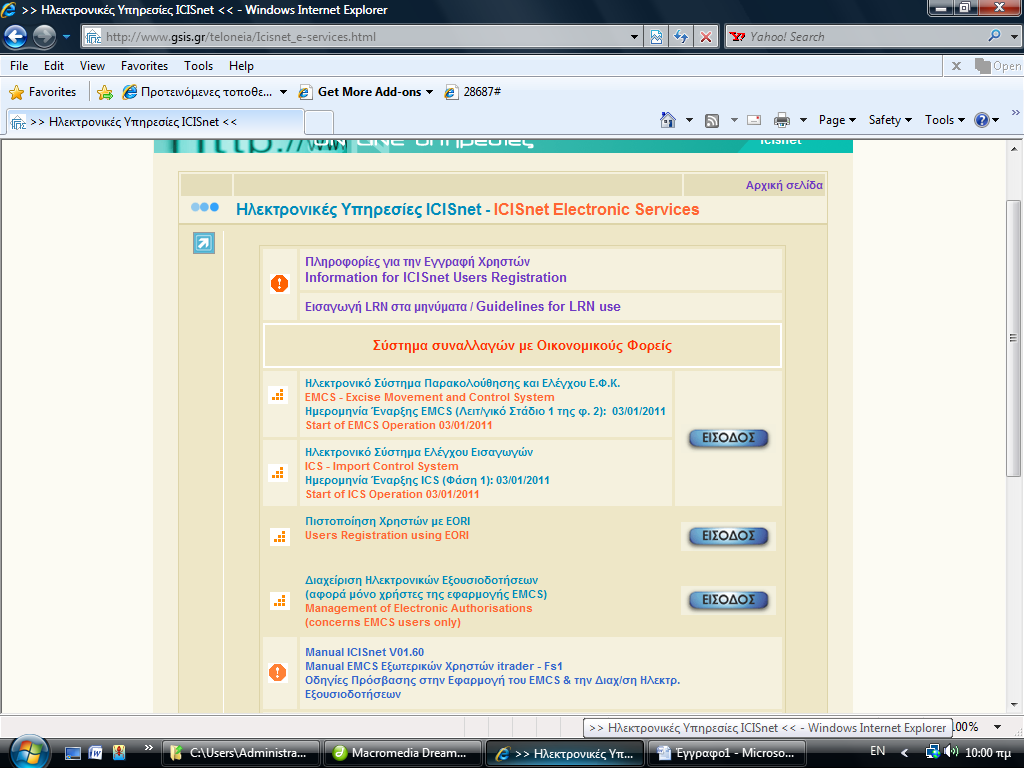Open EMCS - Excise Movement and Control System
Viewport: 1024px width, 768px height.
point(429,397)
